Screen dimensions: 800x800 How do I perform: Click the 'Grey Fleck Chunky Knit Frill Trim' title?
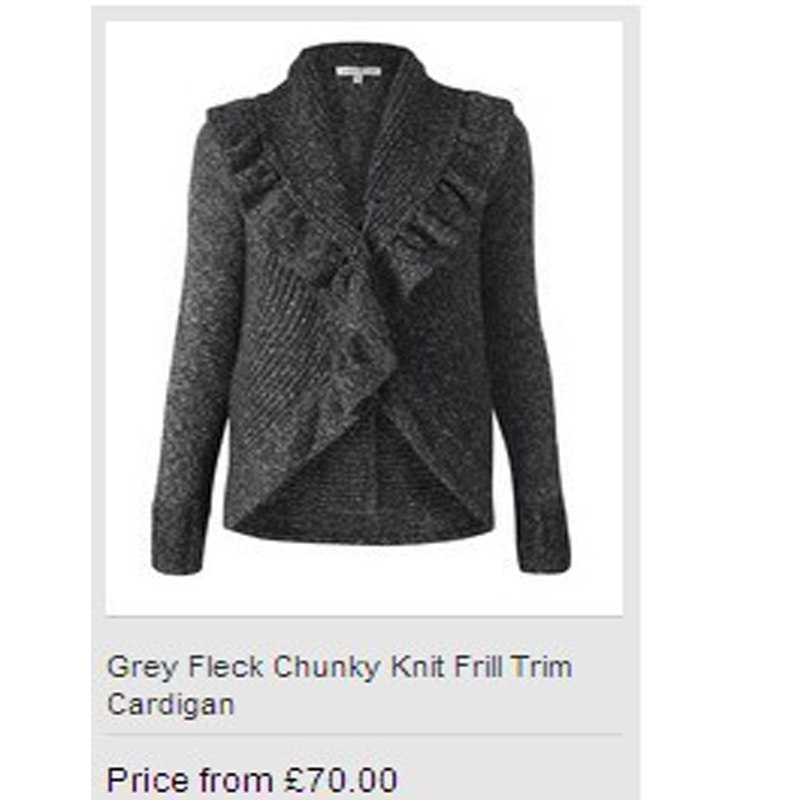339,667
